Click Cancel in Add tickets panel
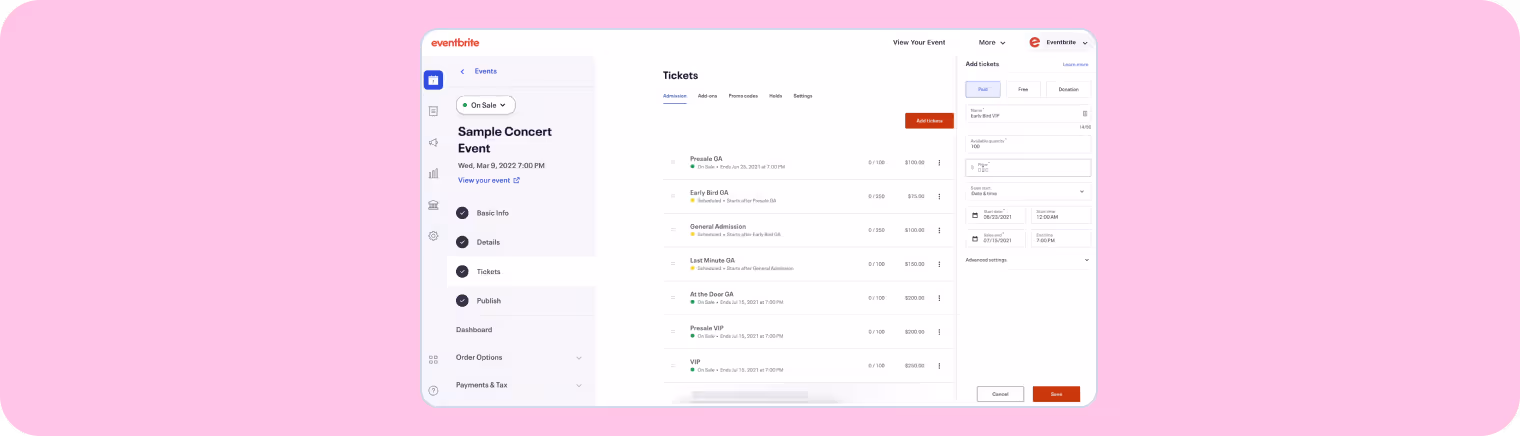Screen dimensions: 1520x436 [x=1000, y=394]
